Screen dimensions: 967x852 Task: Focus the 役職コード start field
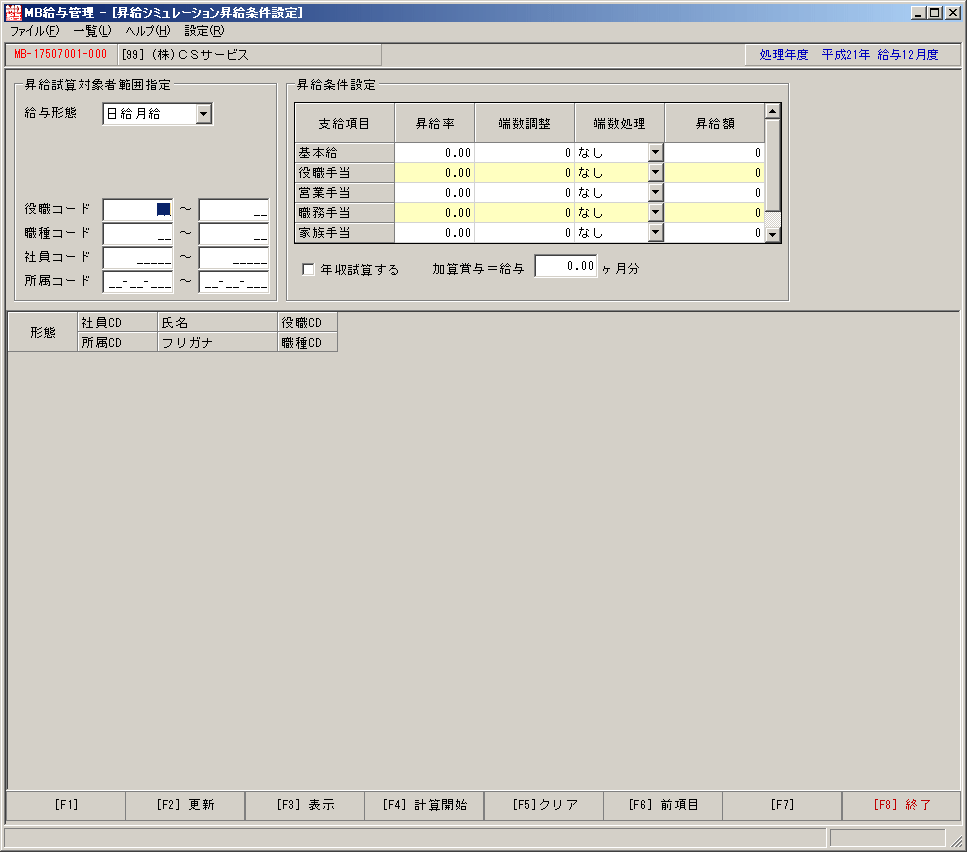click(138, 210)
